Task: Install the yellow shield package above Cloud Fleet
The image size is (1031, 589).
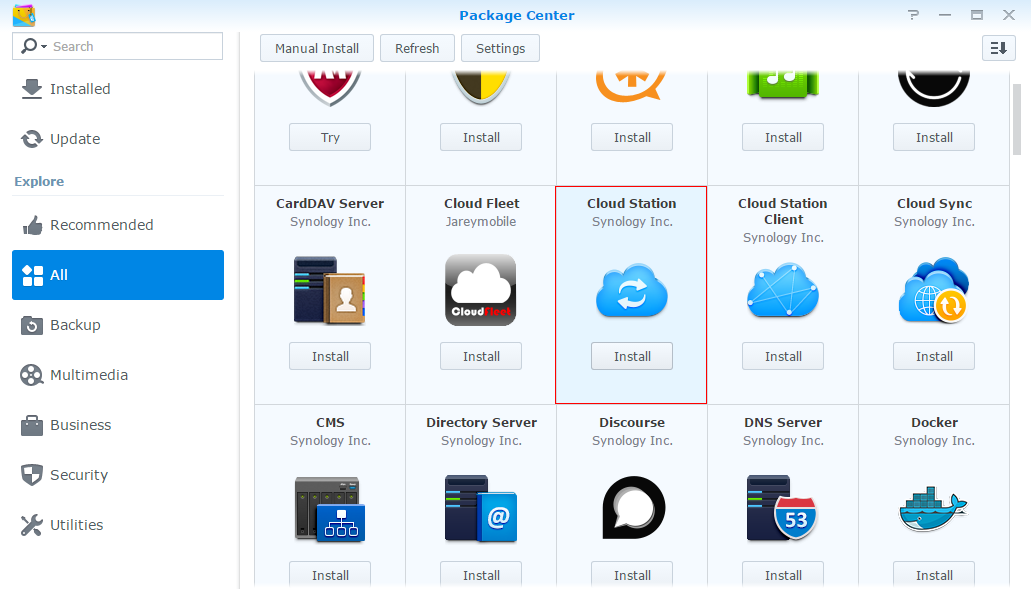Action: coord(481,137)
